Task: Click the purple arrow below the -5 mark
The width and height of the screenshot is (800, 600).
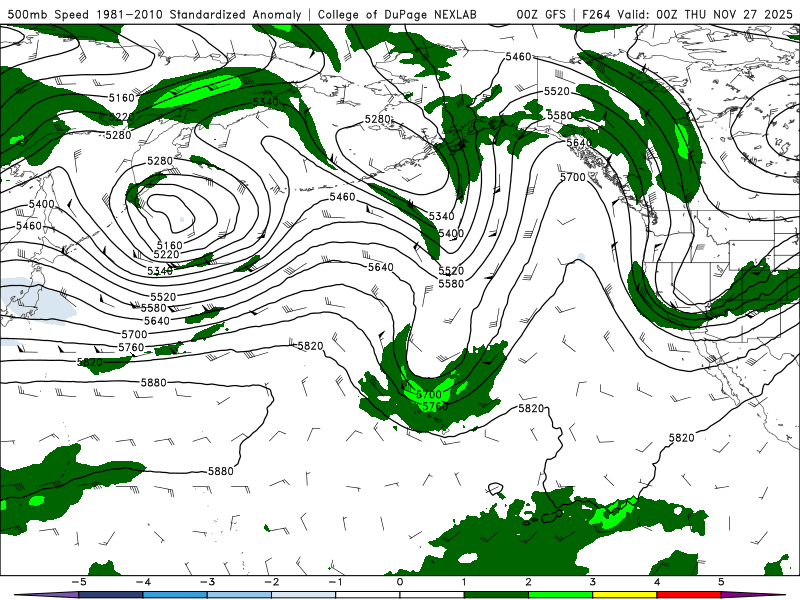Action: click(x=46, y=595)
